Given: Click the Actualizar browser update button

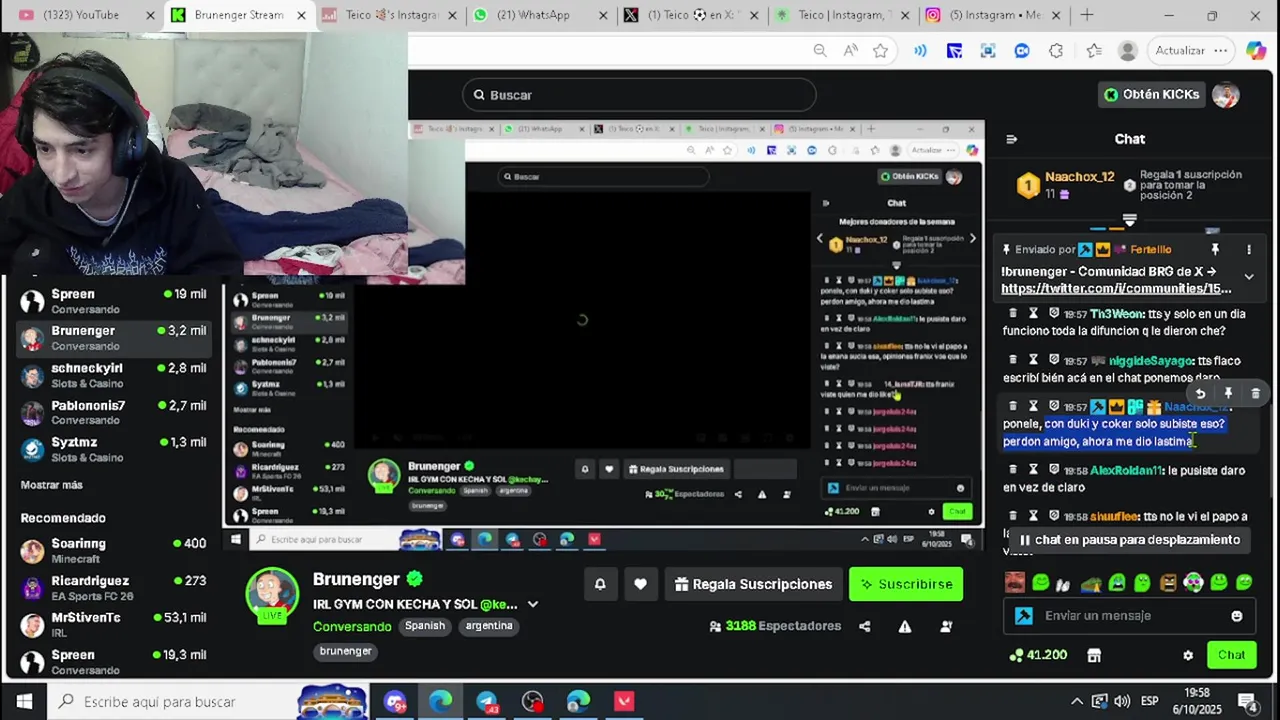Looking at the screenshot, I should click(1190, 51).
